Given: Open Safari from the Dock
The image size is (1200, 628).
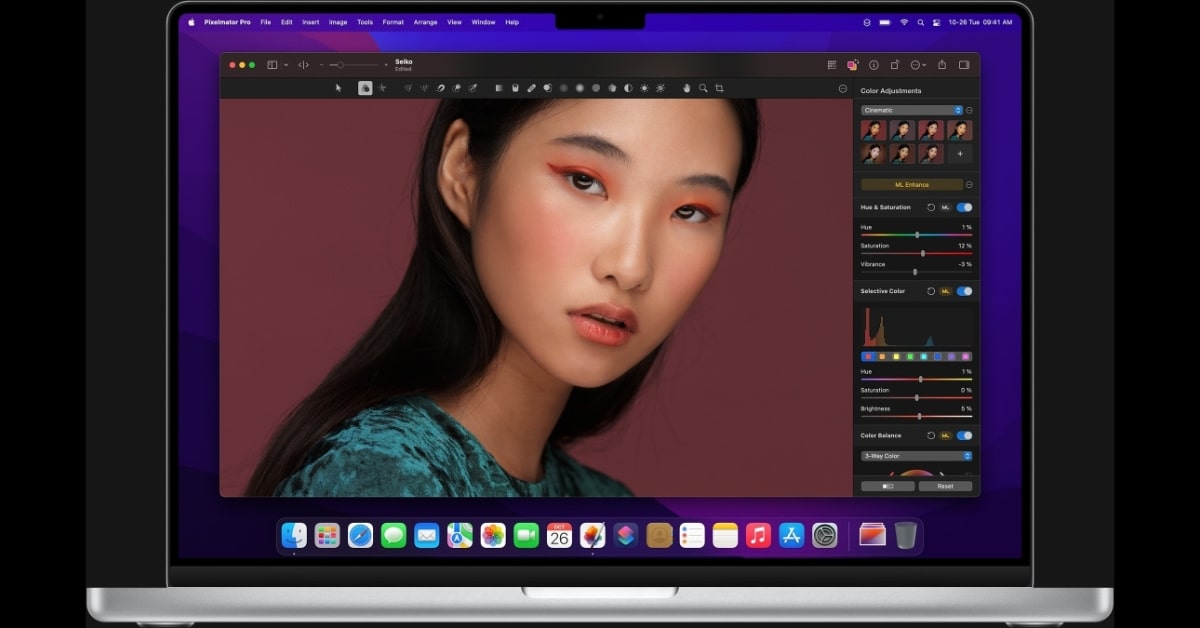Looking at the screenshot, I should 360,535.
